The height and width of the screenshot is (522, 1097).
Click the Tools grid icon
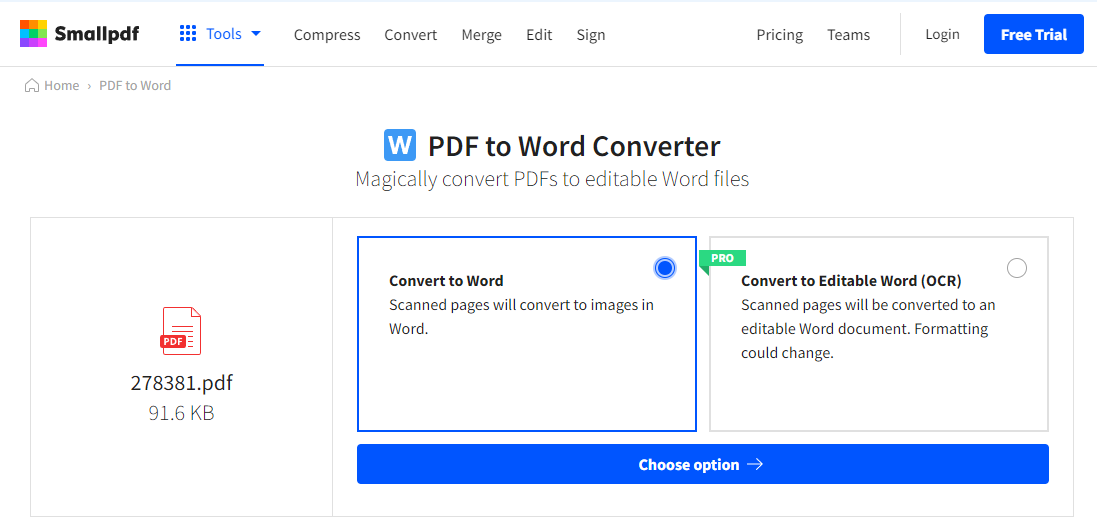[187, 34]
